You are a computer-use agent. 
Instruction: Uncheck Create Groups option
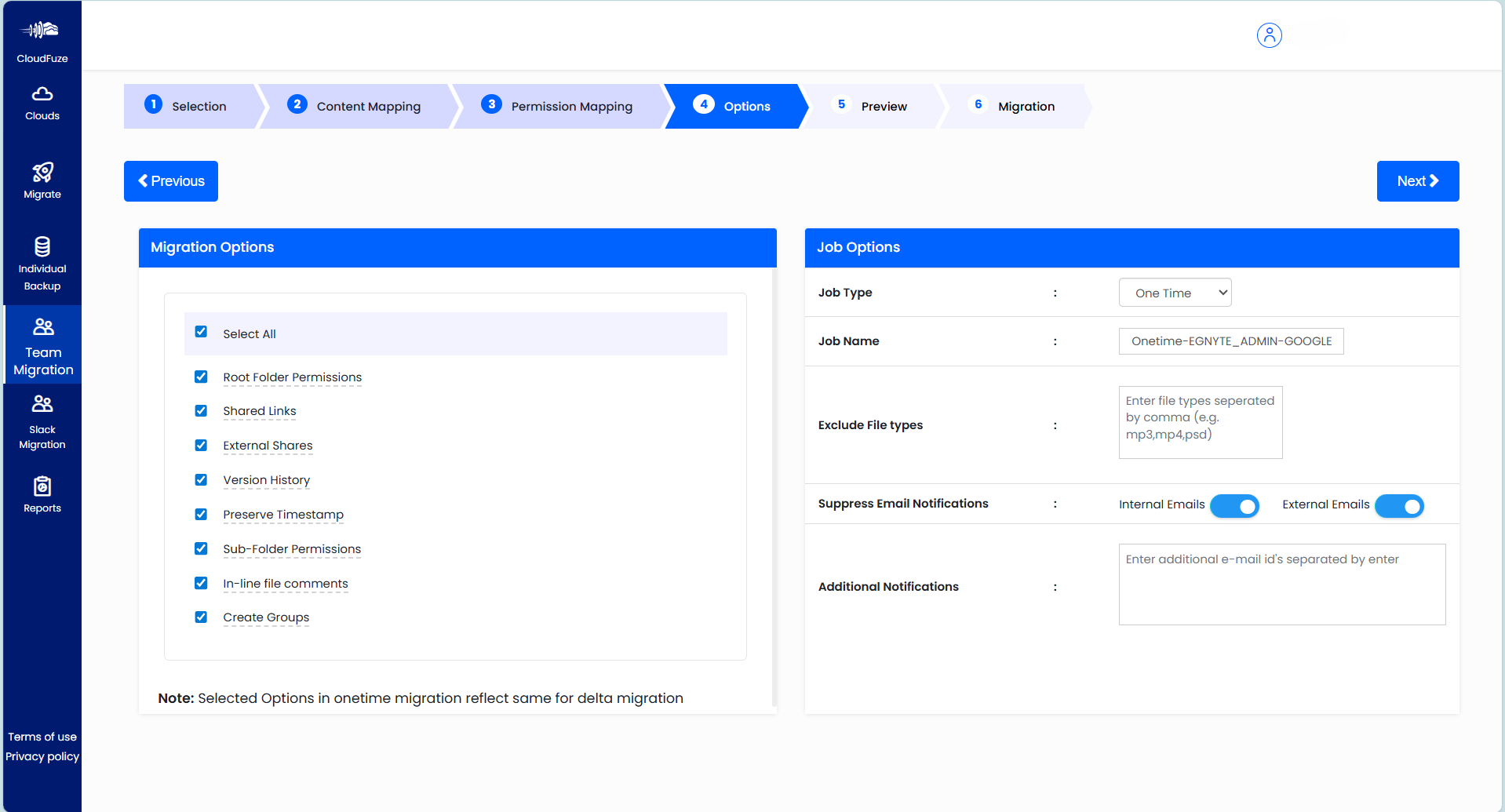click(201, 617)
